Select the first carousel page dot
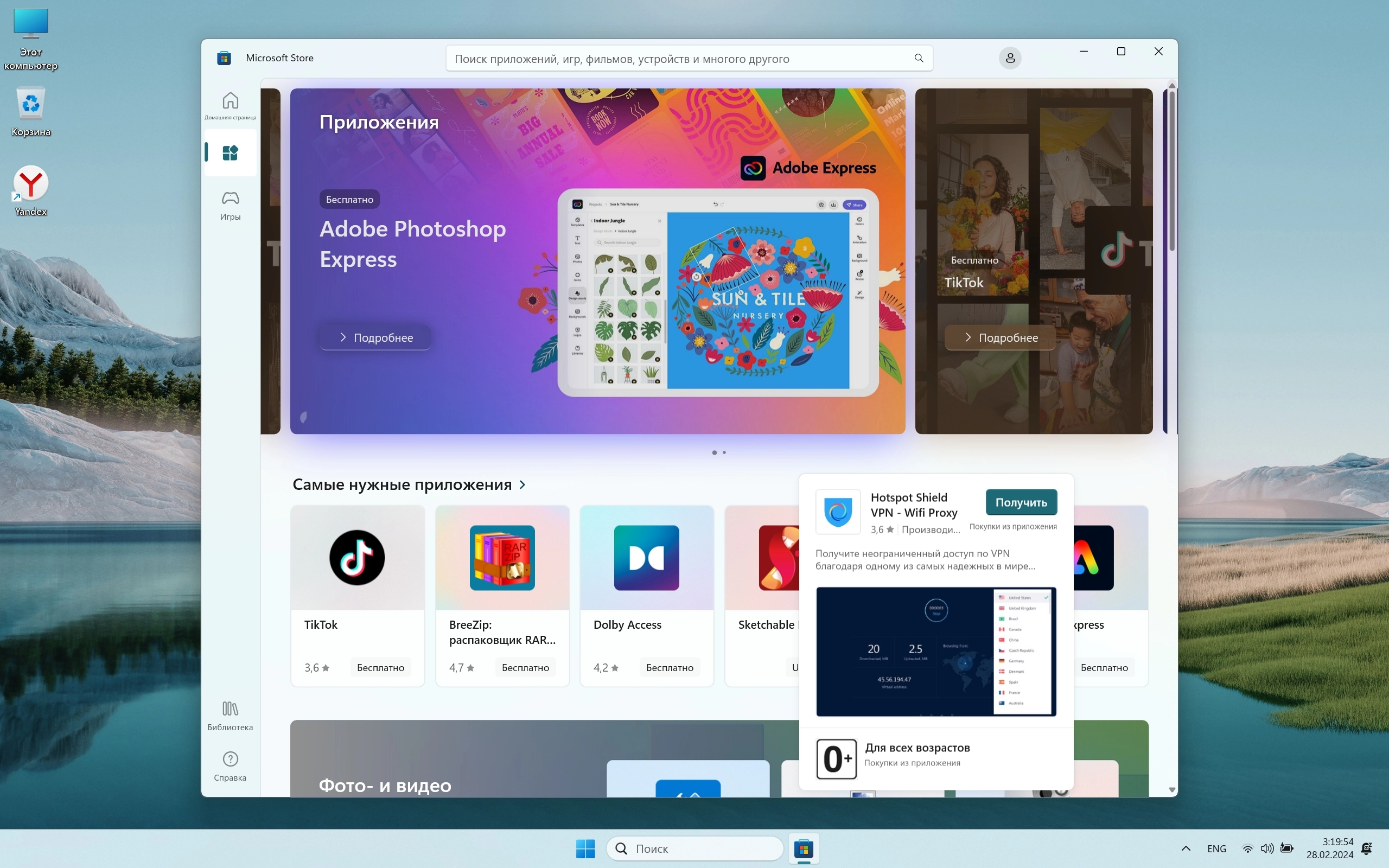Viewport: 1389px width, 868px height. point(714,452)
